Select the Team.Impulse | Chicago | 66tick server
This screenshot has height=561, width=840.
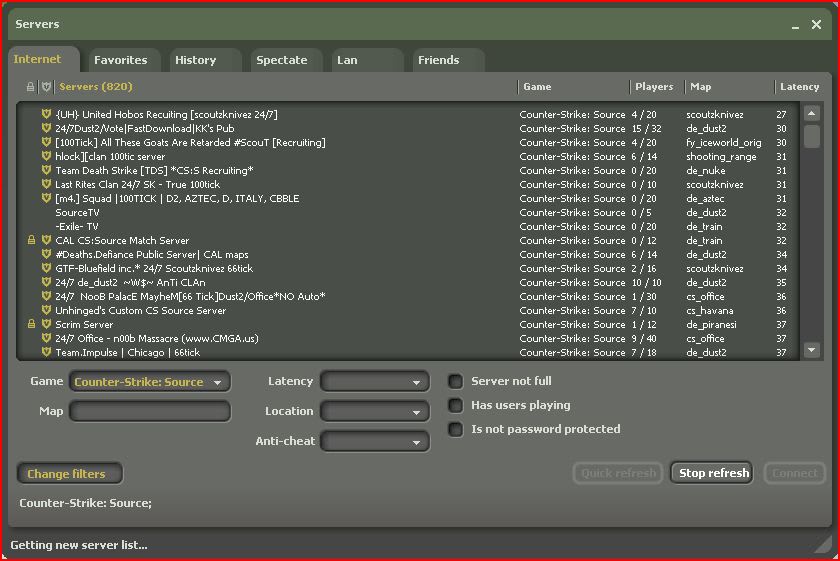click(x=407, y=352)
